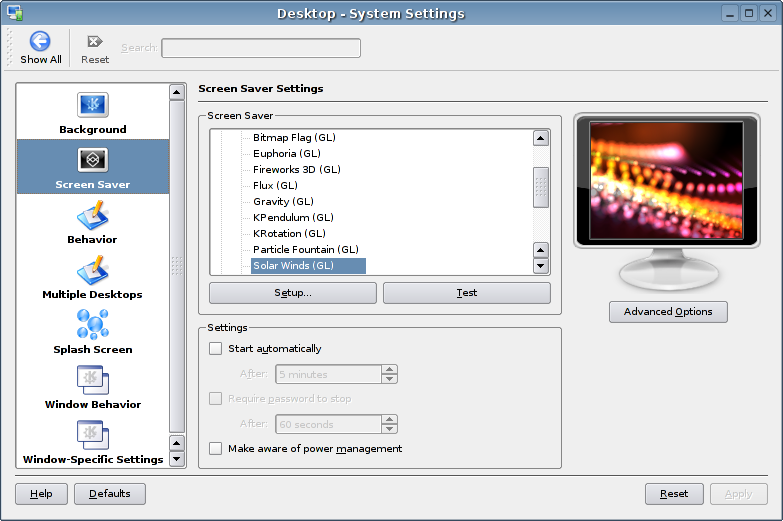This screenshot has width=783, height=521.
Task: Select Particle Fountain (GL) screen saver
Action: (306, 249)
